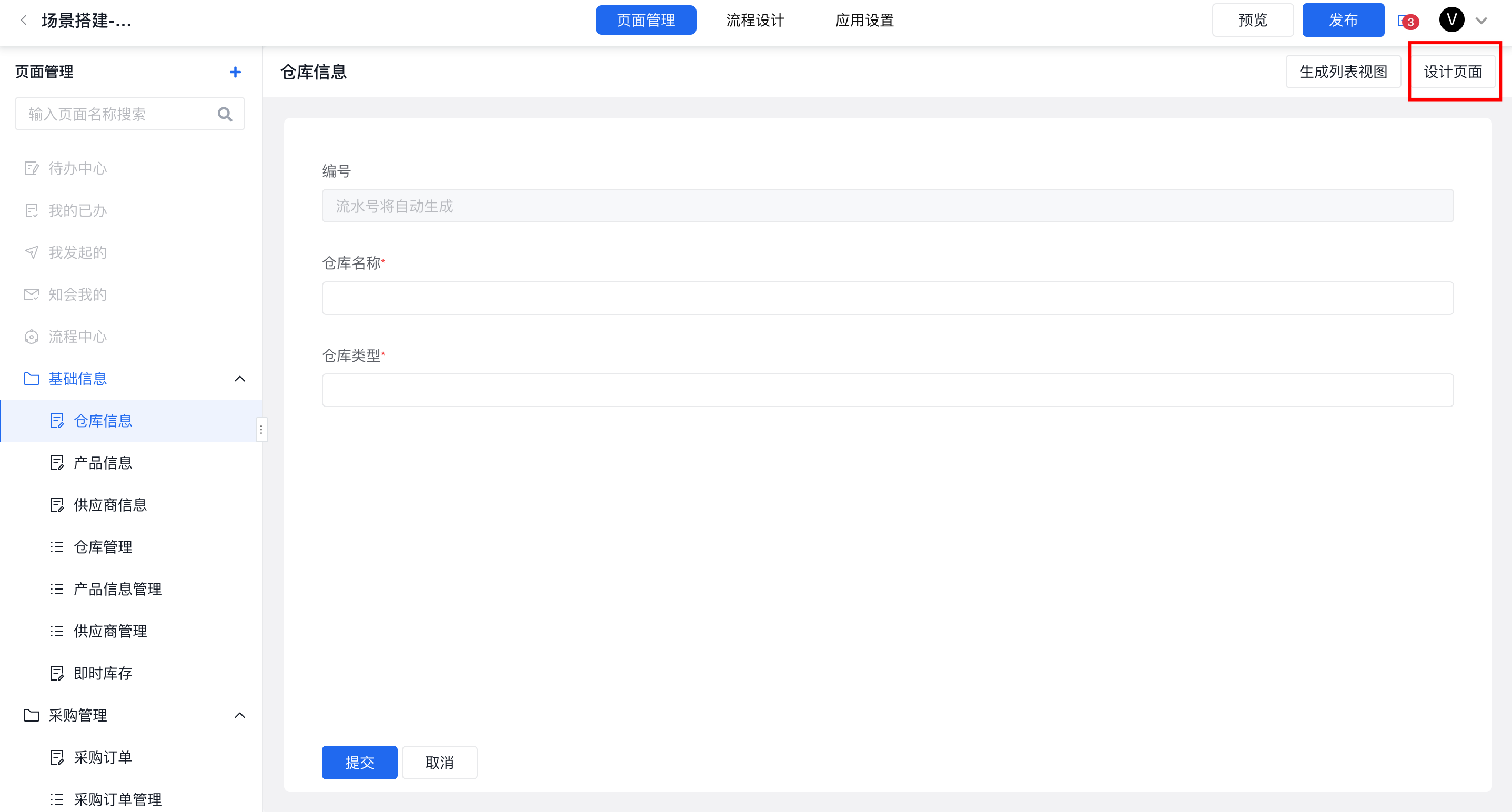Click the 设计页面 button
1512x812 pixels.
(1452, 72)
